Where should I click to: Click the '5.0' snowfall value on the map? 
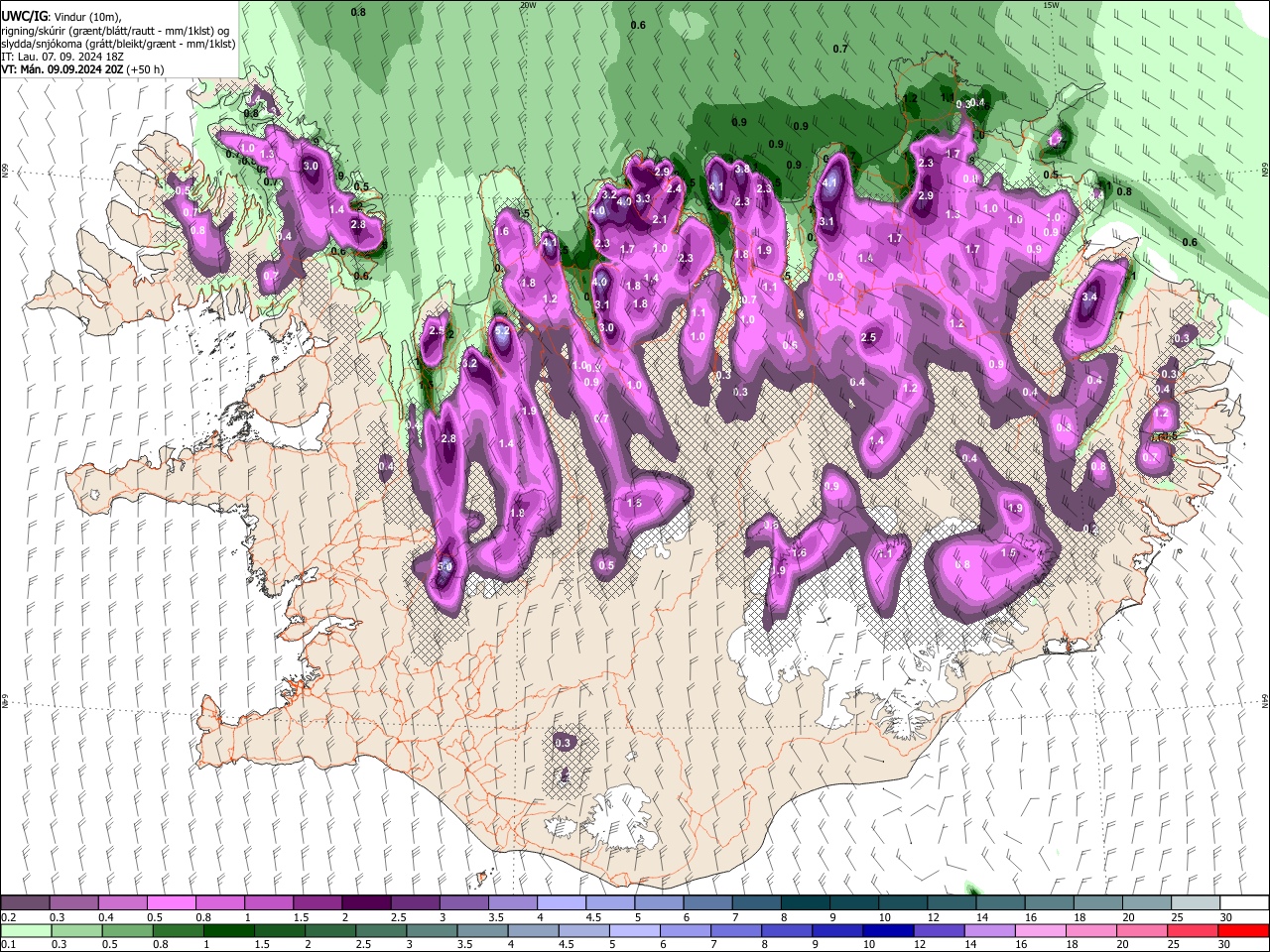tap(444, 566)
